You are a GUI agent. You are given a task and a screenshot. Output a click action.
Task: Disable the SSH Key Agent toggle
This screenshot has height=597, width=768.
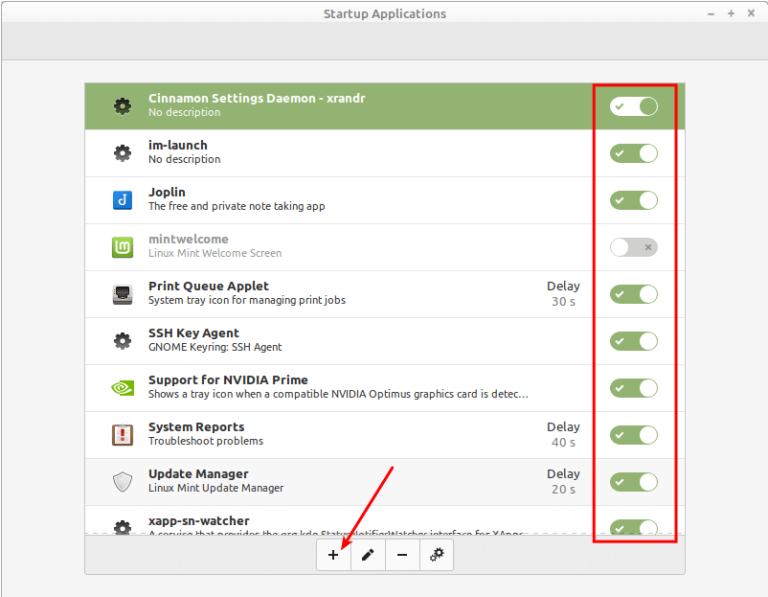coord(634,341)
